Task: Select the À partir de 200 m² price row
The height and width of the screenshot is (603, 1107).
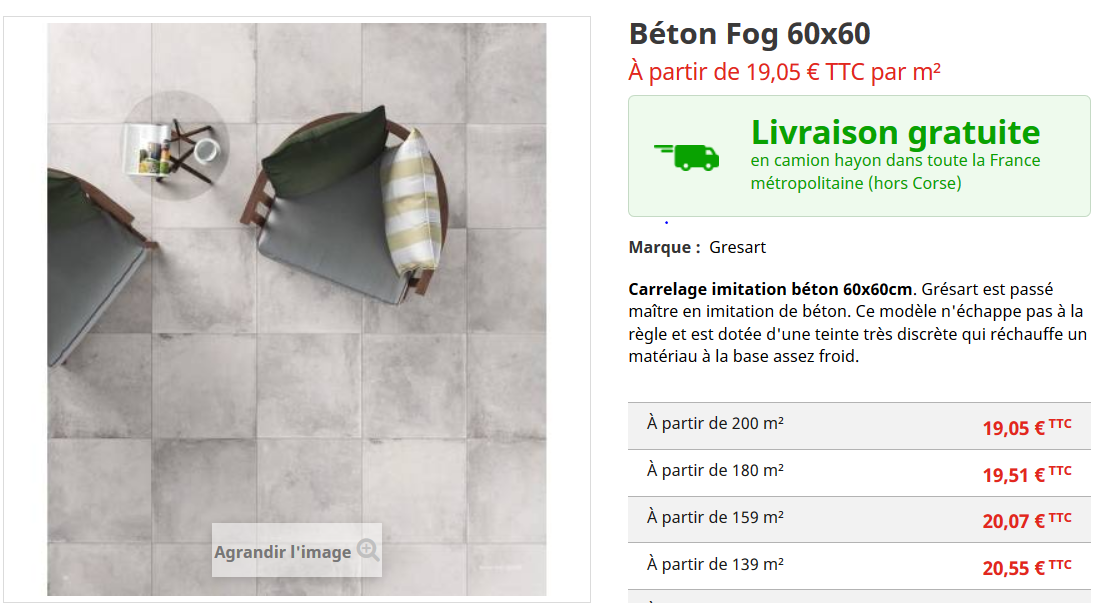Action: tap(859, 426)
